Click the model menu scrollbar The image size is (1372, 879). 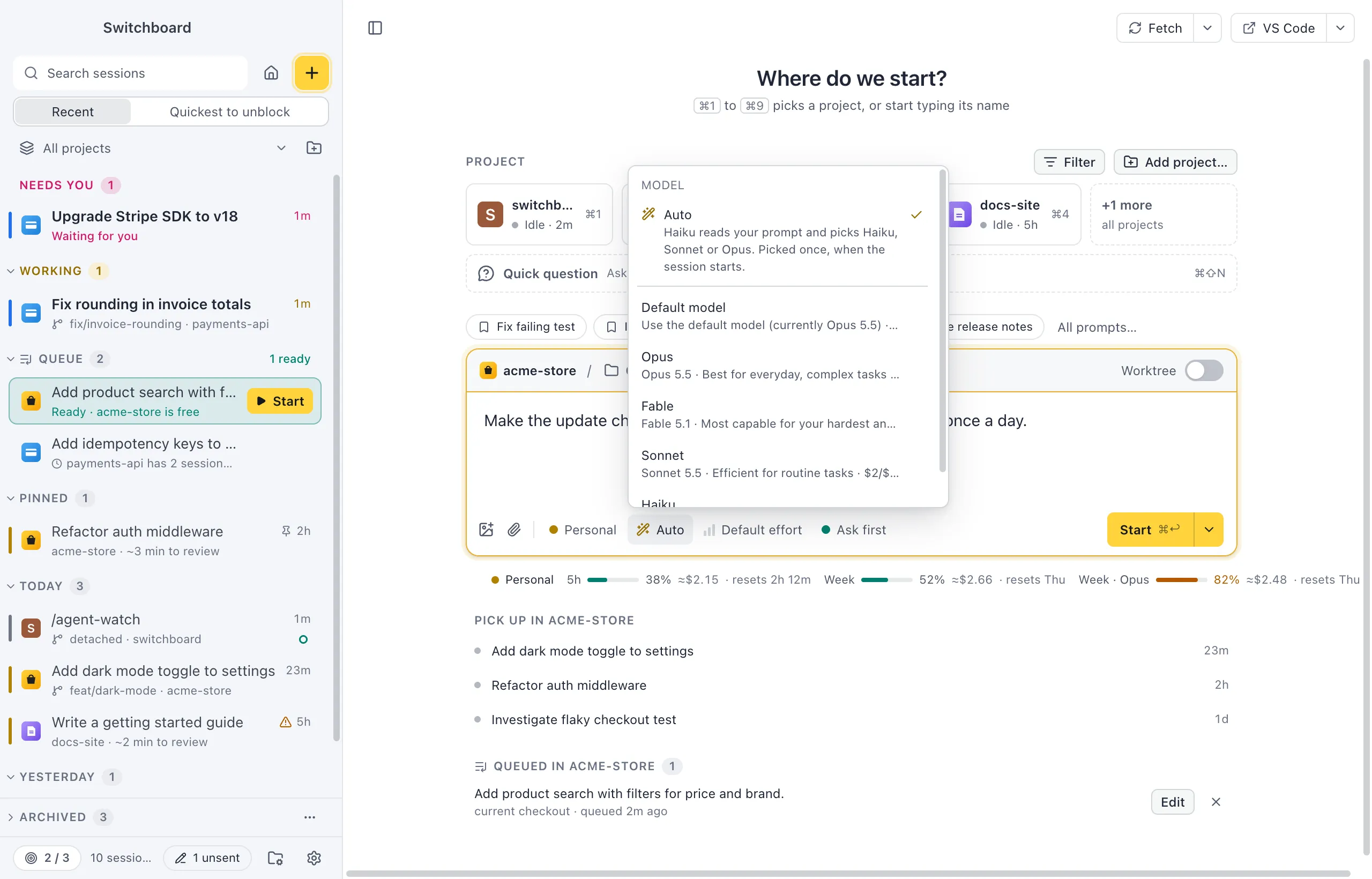point(942,322)
